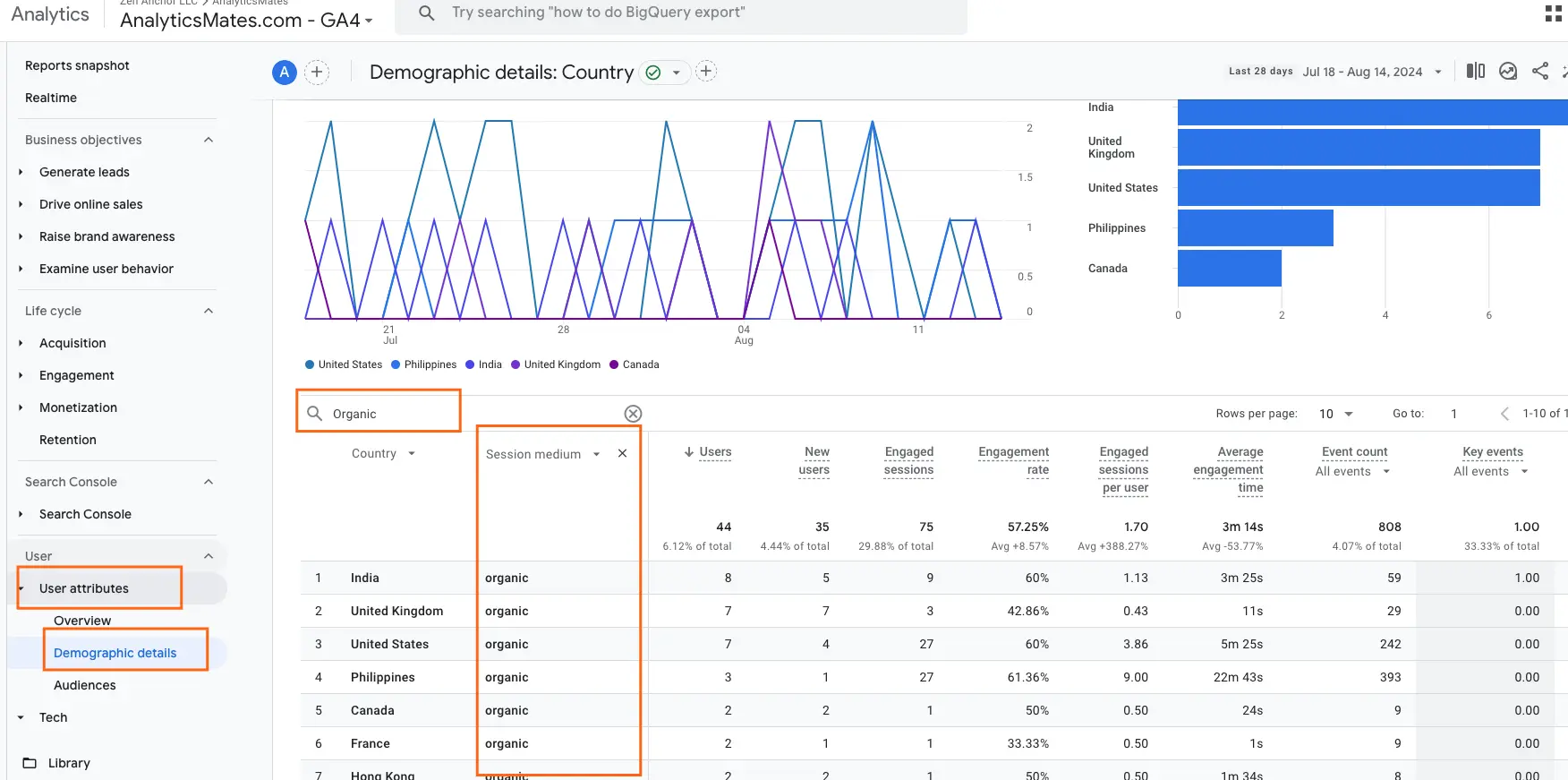Click the blue 'A' all users segment badge
The height and width of the screenshot is (780, 1568).
click(285, 73)
